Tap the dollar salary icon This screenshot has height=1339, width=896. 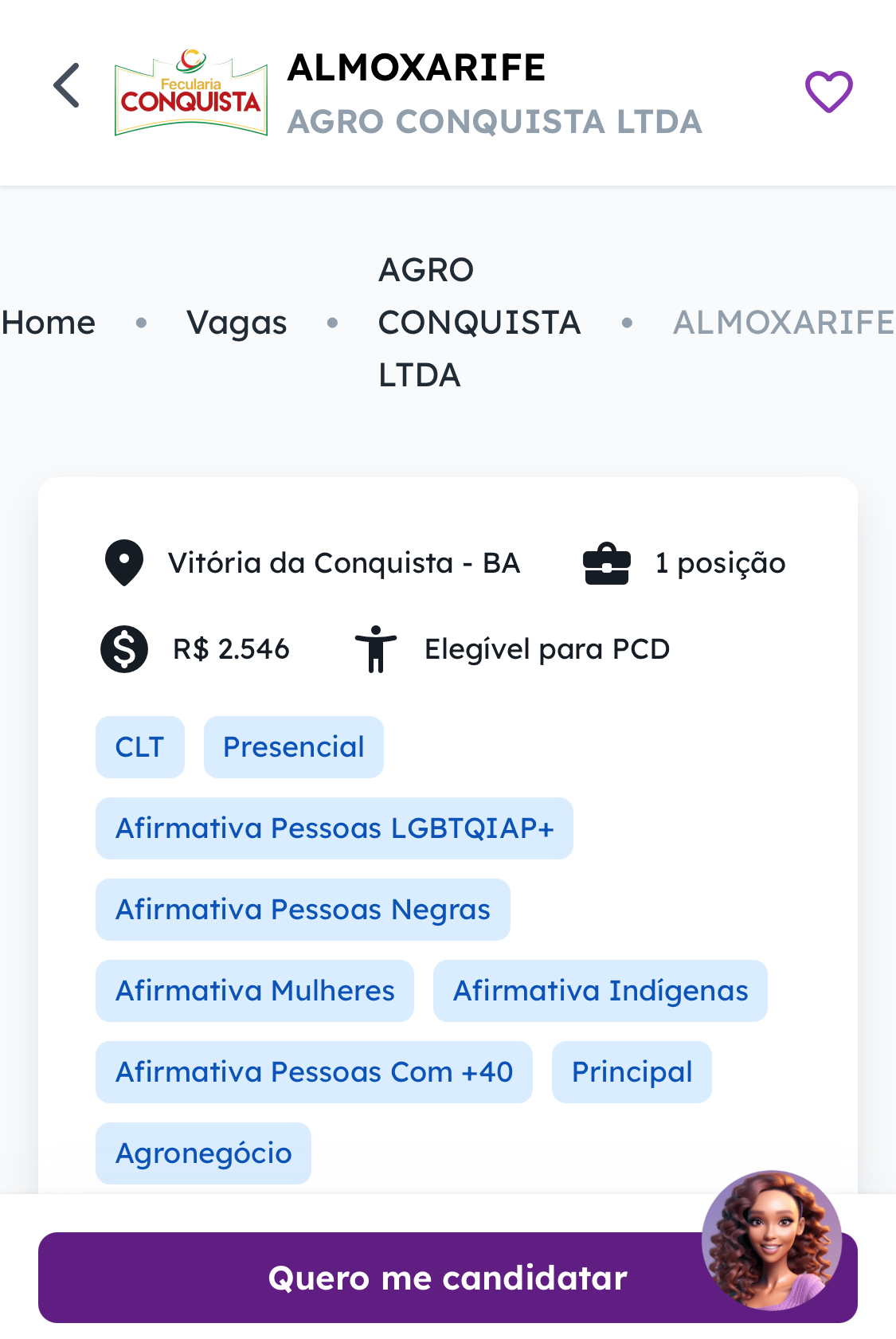[x=124, y=649]
